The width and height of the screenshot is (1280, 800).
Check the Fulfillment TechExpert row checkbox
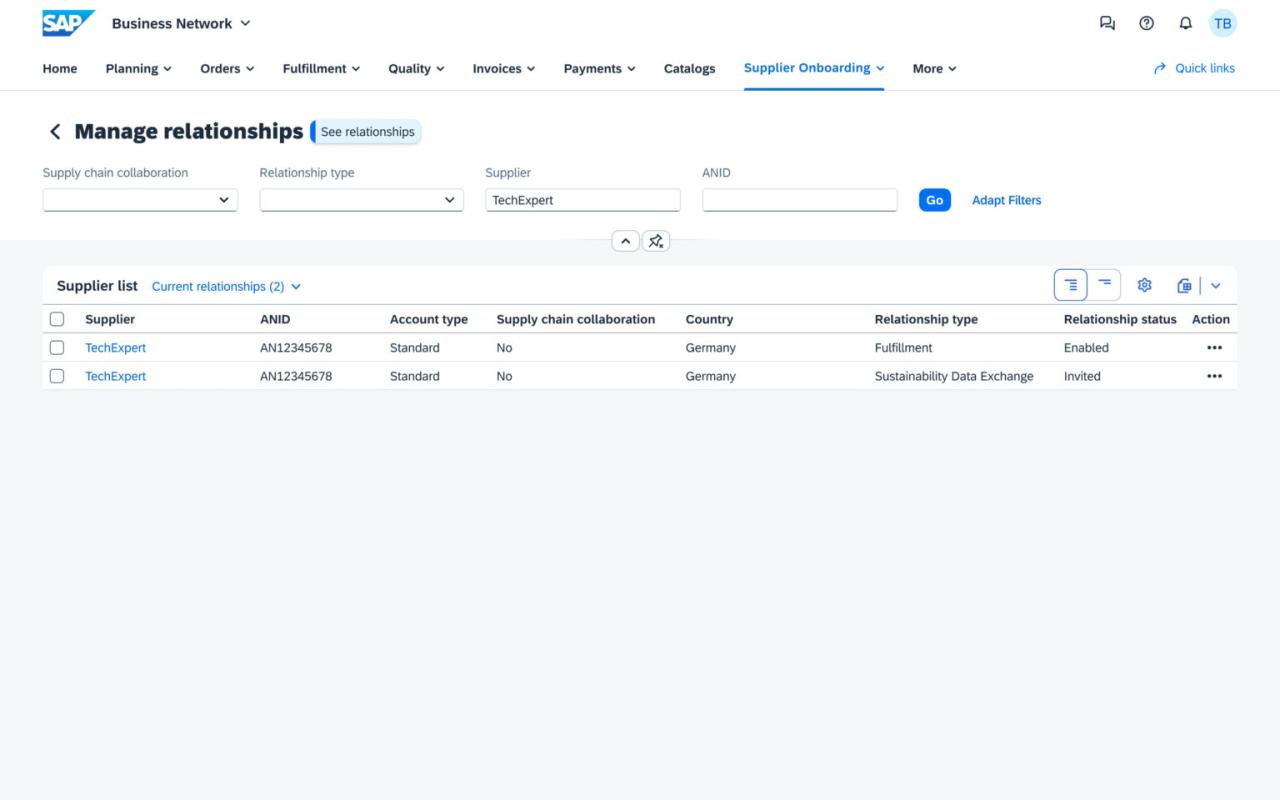point(57,348)
